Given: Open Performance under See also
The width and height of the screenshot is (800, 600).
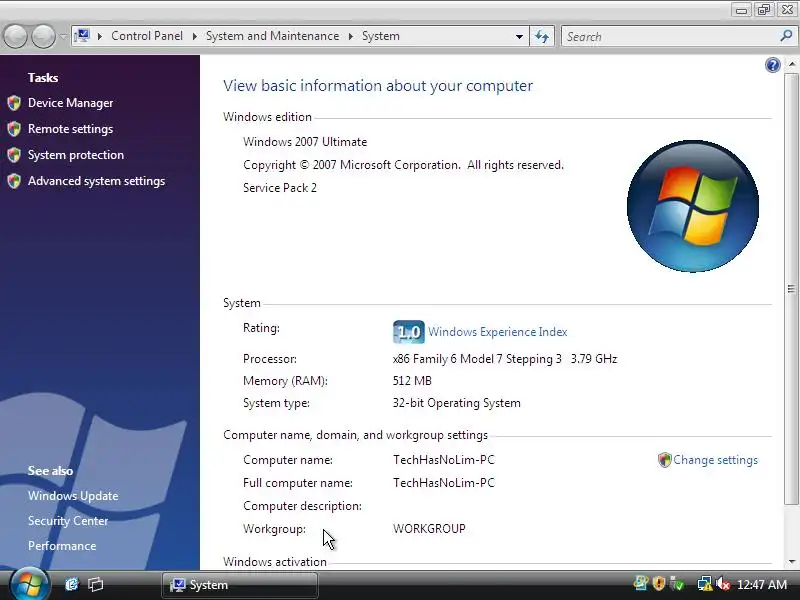Looking at the screenshot, I should click(x=62, y=546).
